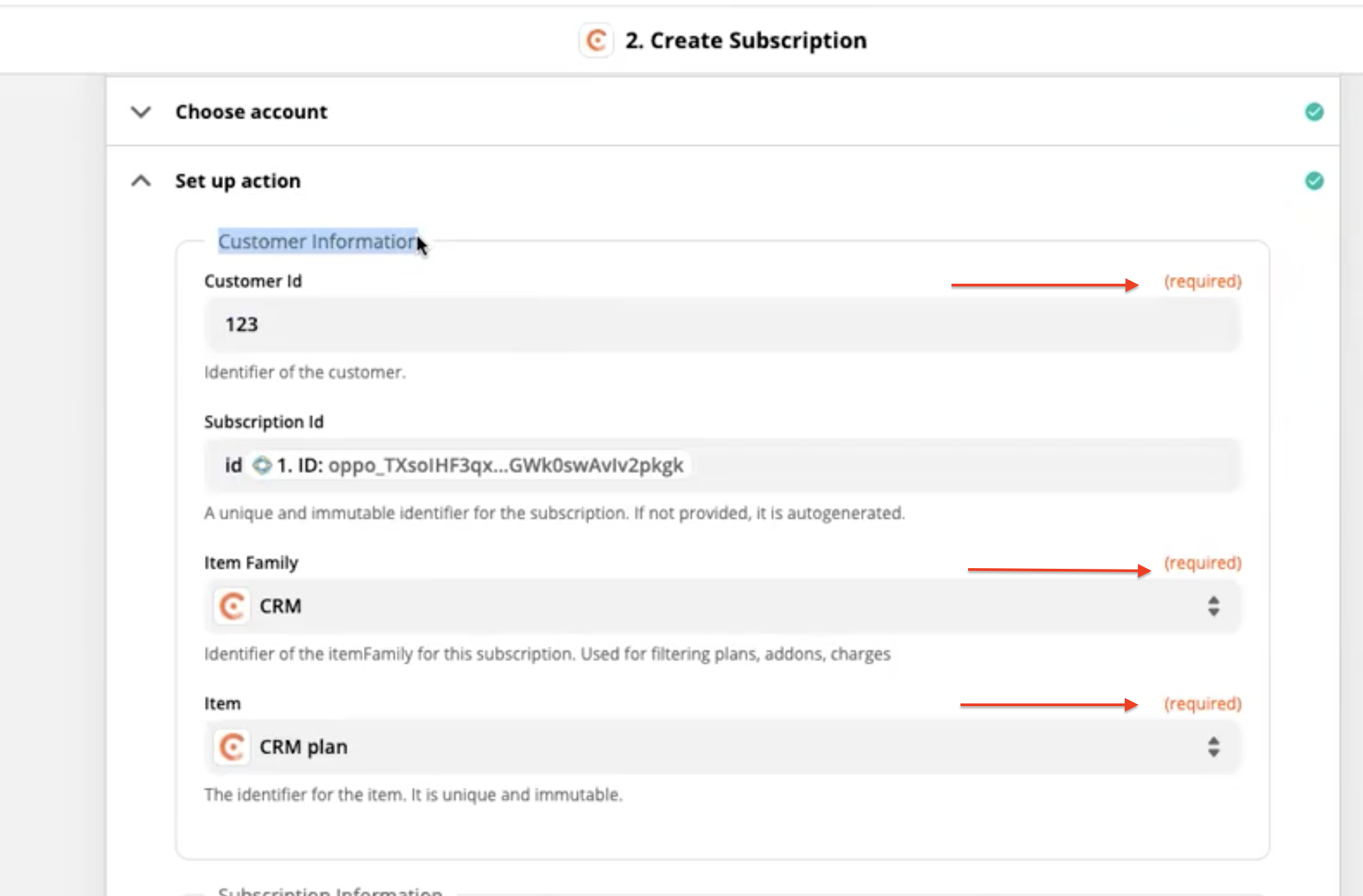Click the 2. Create Subscription step title
This screenshot has height=896, width=1363.
746,41
